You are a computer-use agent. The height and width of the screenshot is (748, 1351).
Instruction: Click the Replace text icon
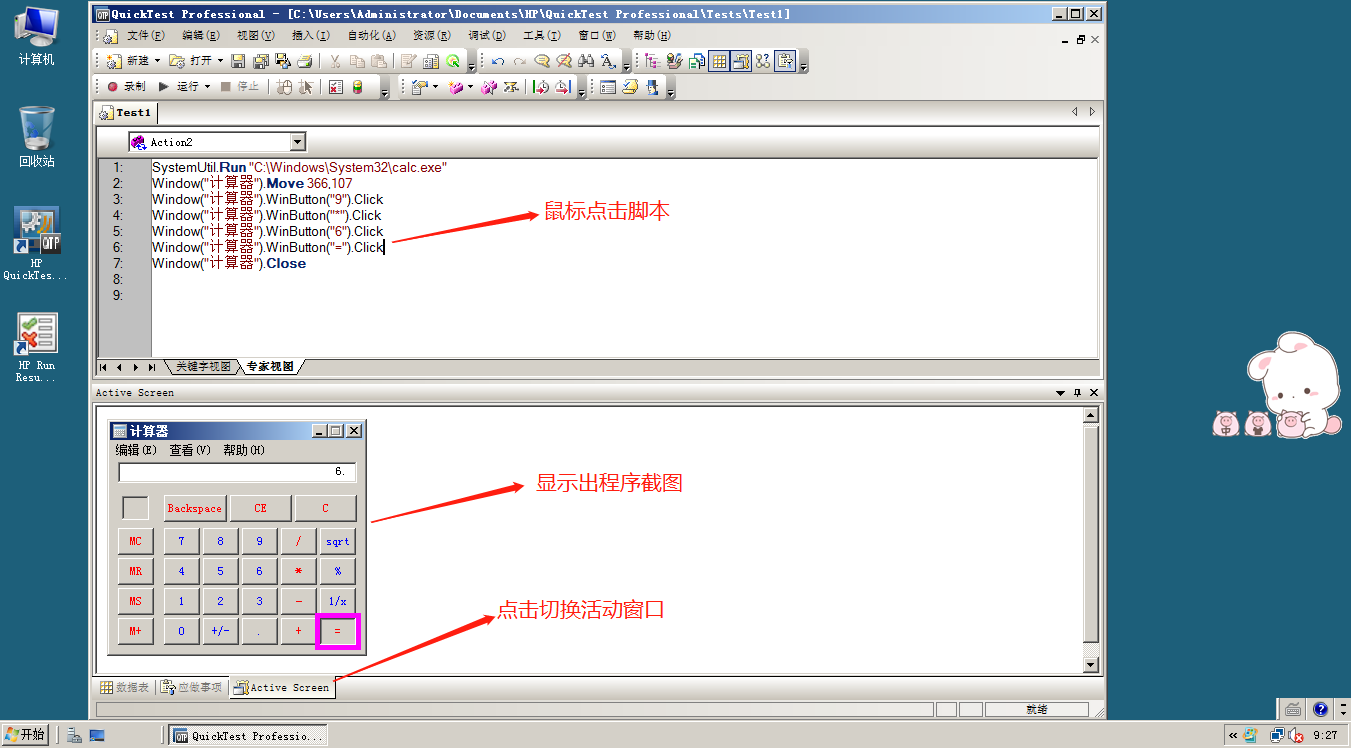608,61
